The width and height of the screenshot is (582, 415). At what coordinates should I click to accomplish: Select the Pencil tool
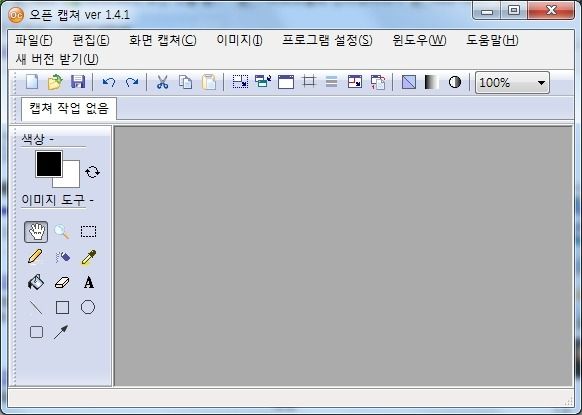35,256
